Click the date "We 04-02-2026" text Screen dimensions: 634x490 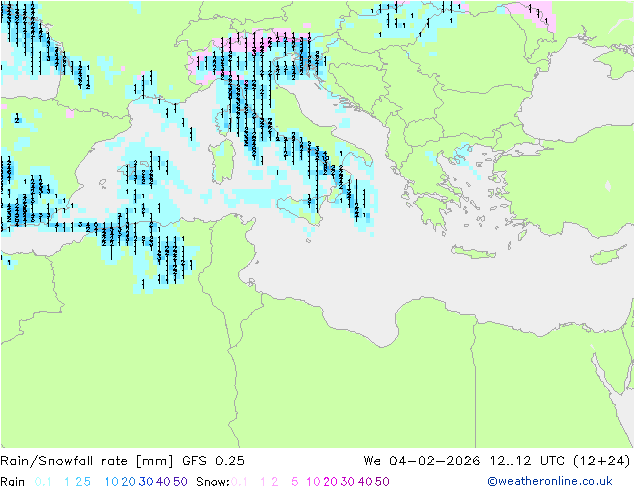coord(422,461)
